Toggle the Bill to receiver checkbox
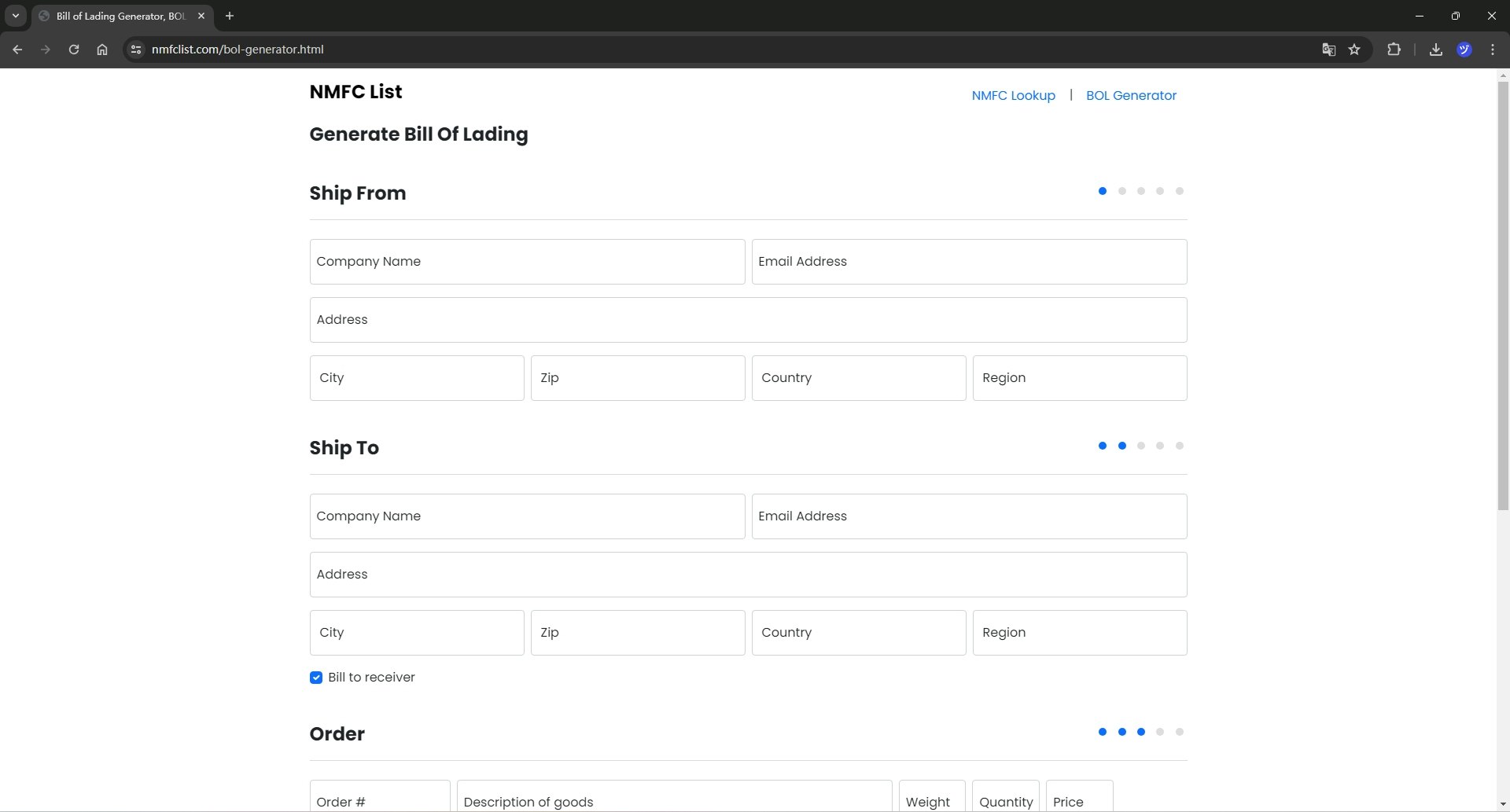The height and width of the screenshot is (812, 1510). [x=316, y=678]
